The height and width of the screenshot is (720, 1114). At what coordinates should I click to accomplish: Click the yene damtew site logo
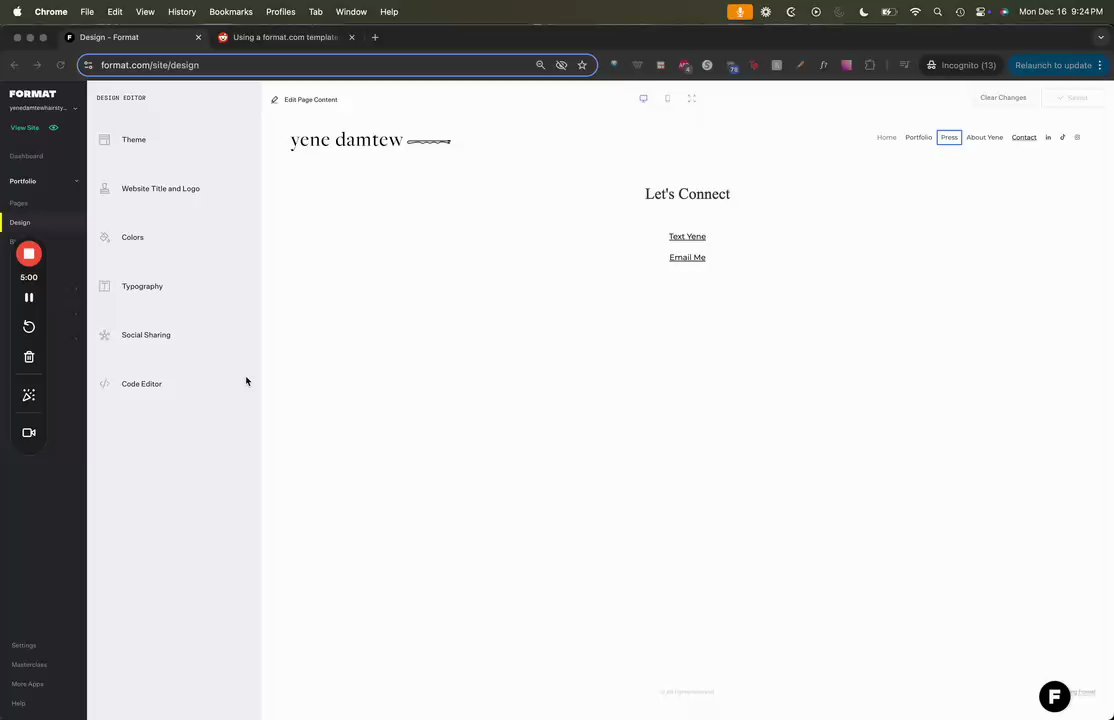pos(370,140)
